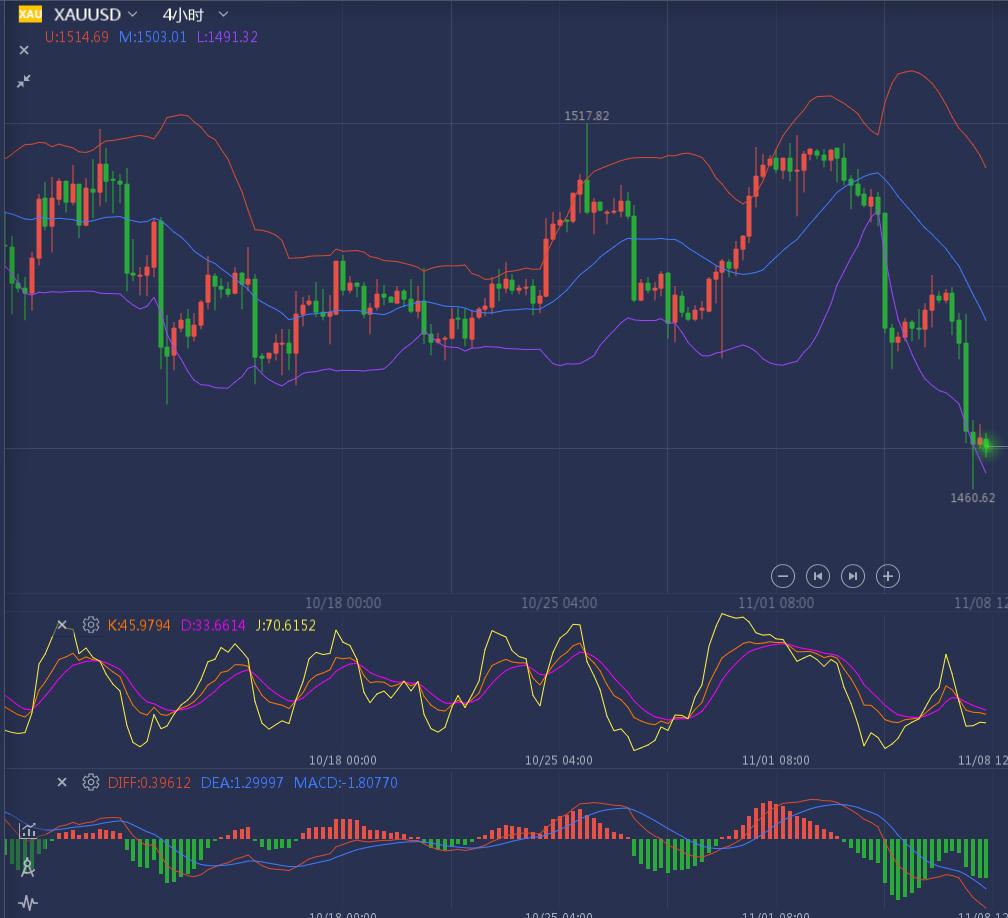Zoom in the chart with plus button

pos(888,575)
